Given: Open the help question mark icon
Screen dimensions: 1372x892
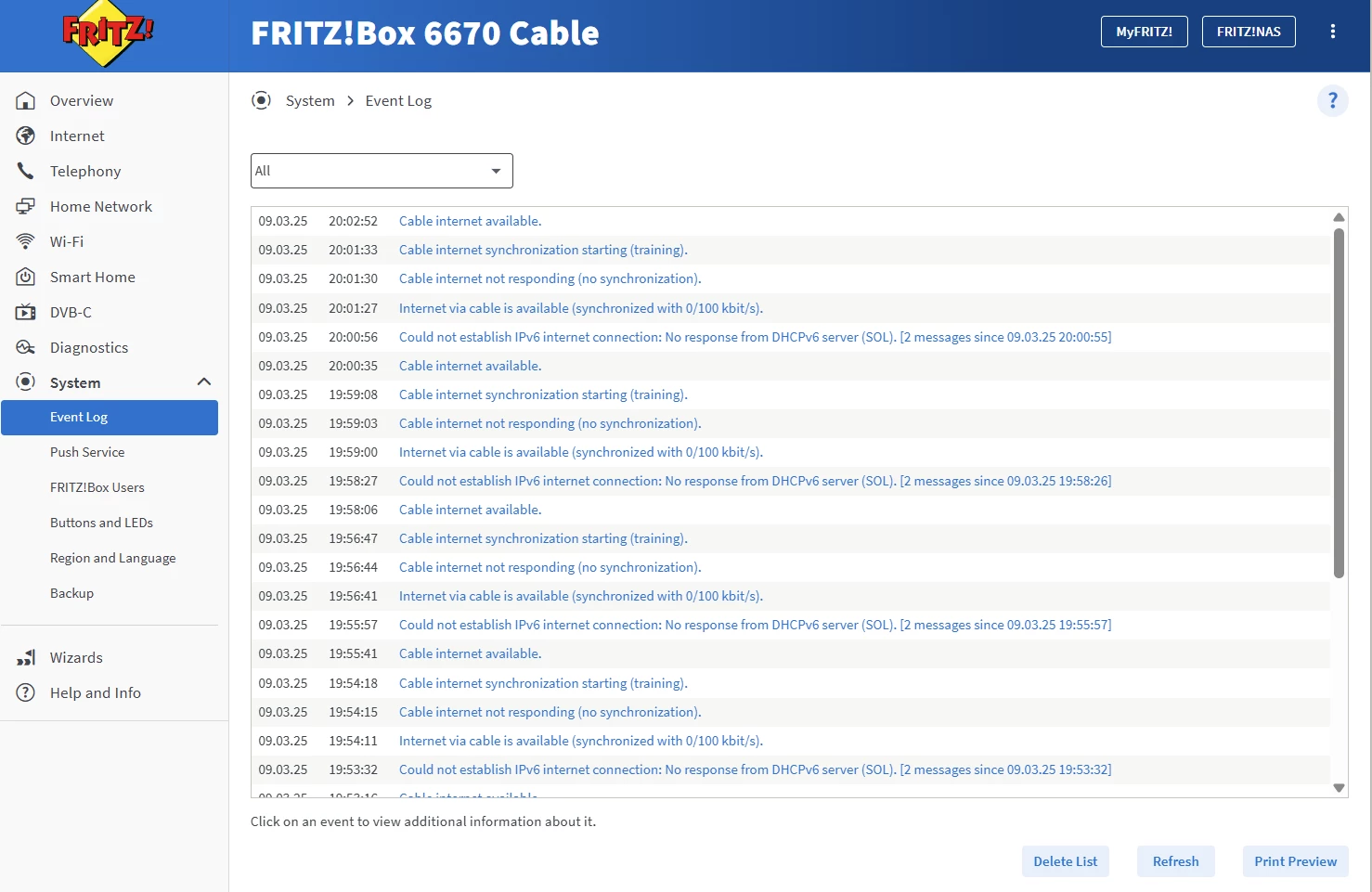Looking at the screenshot, I should pyautogui.click(x=1332, y=100).
